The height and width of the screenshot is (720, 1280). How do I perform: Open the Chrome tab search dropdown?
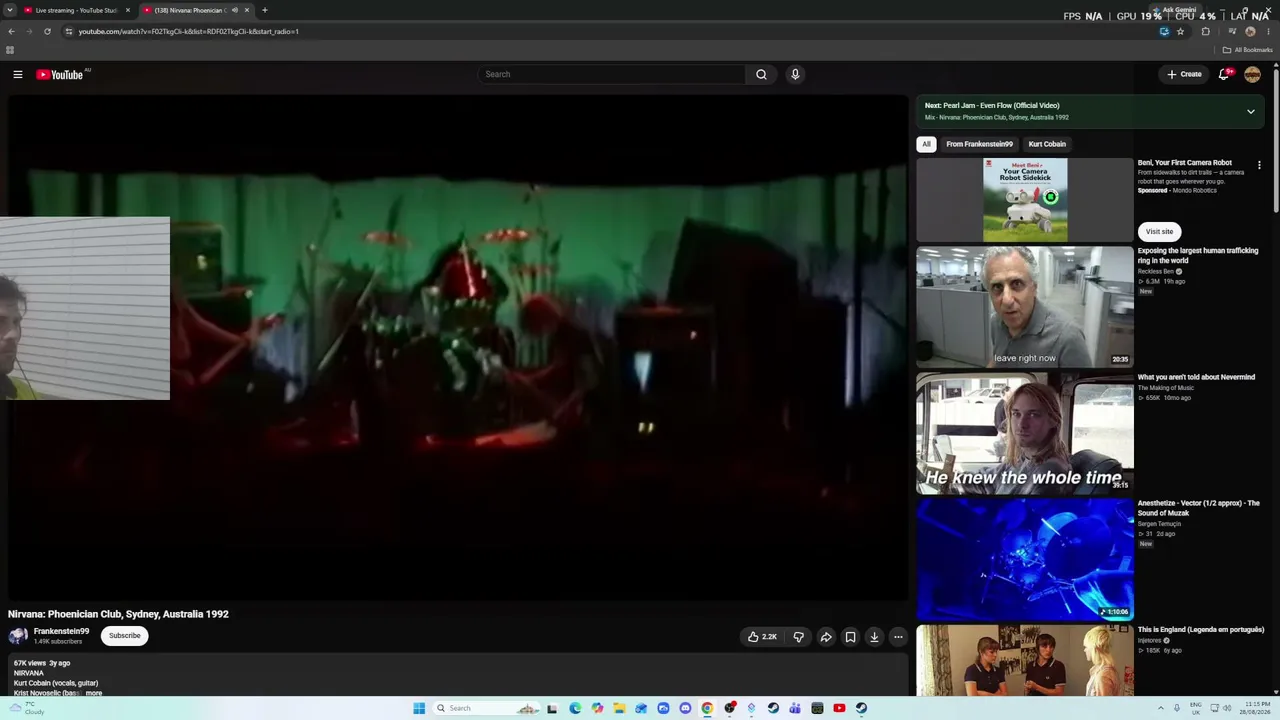pyautogui.click(x=10, y=10)
